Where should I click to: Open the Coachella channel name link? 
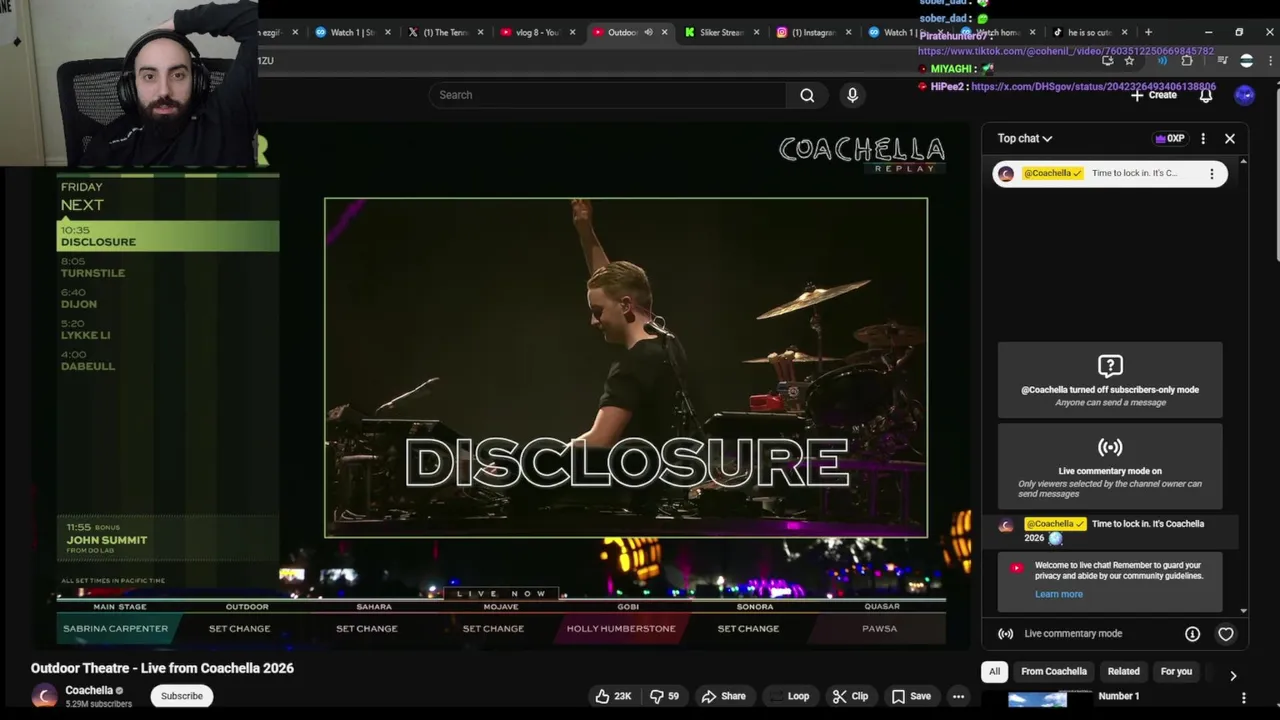pos(89,690)
